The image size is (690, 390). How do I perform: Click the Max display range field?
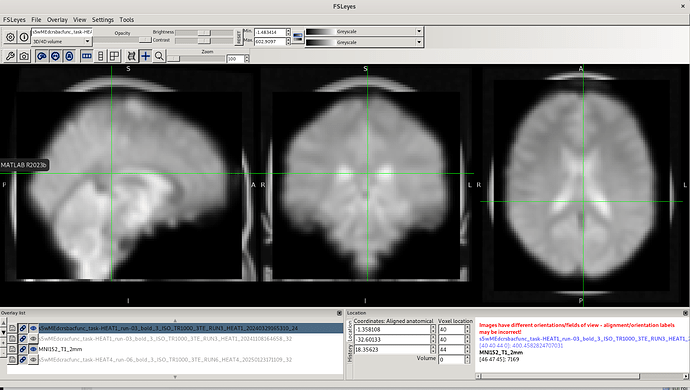point(270,41)
